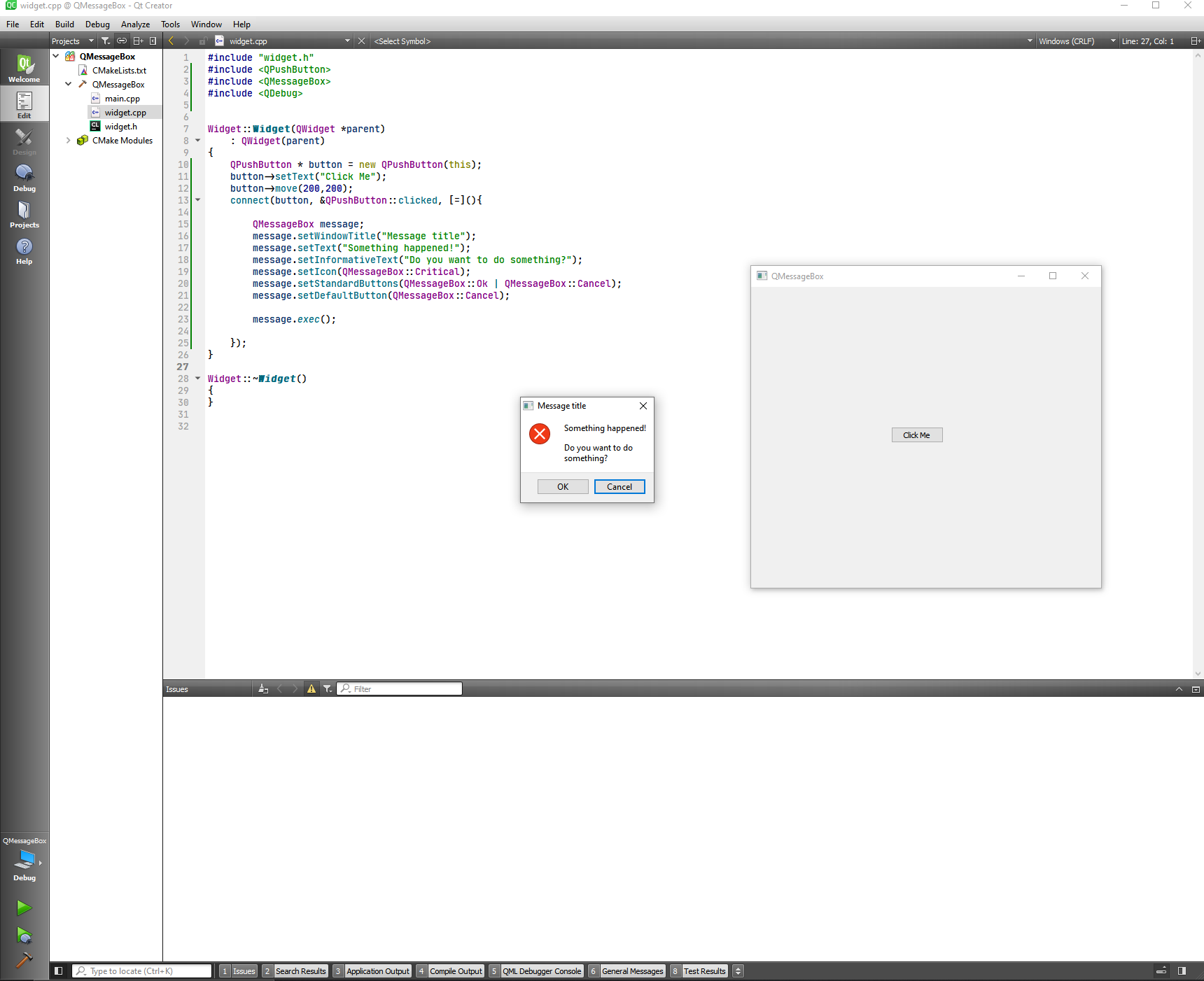Expand the CMake Modules node
The width and height of the screenshot is (1204, 981).
coord(69,140)
